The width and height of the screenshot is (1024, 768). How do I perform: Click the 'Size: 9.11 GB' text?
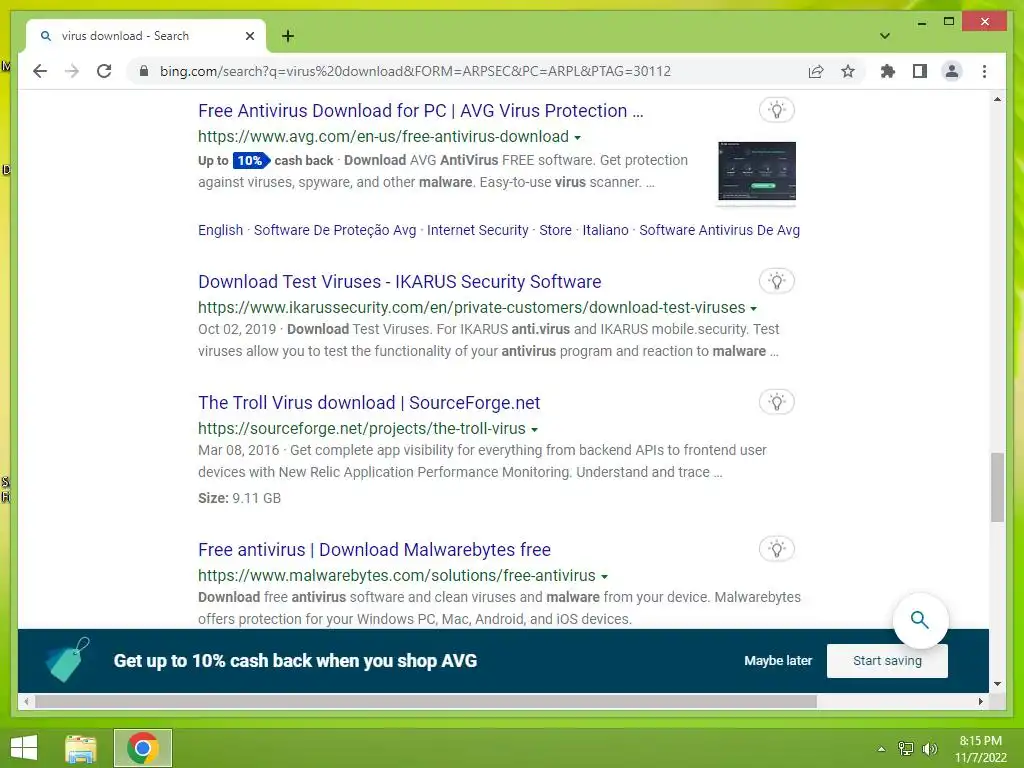coord(240,498)
